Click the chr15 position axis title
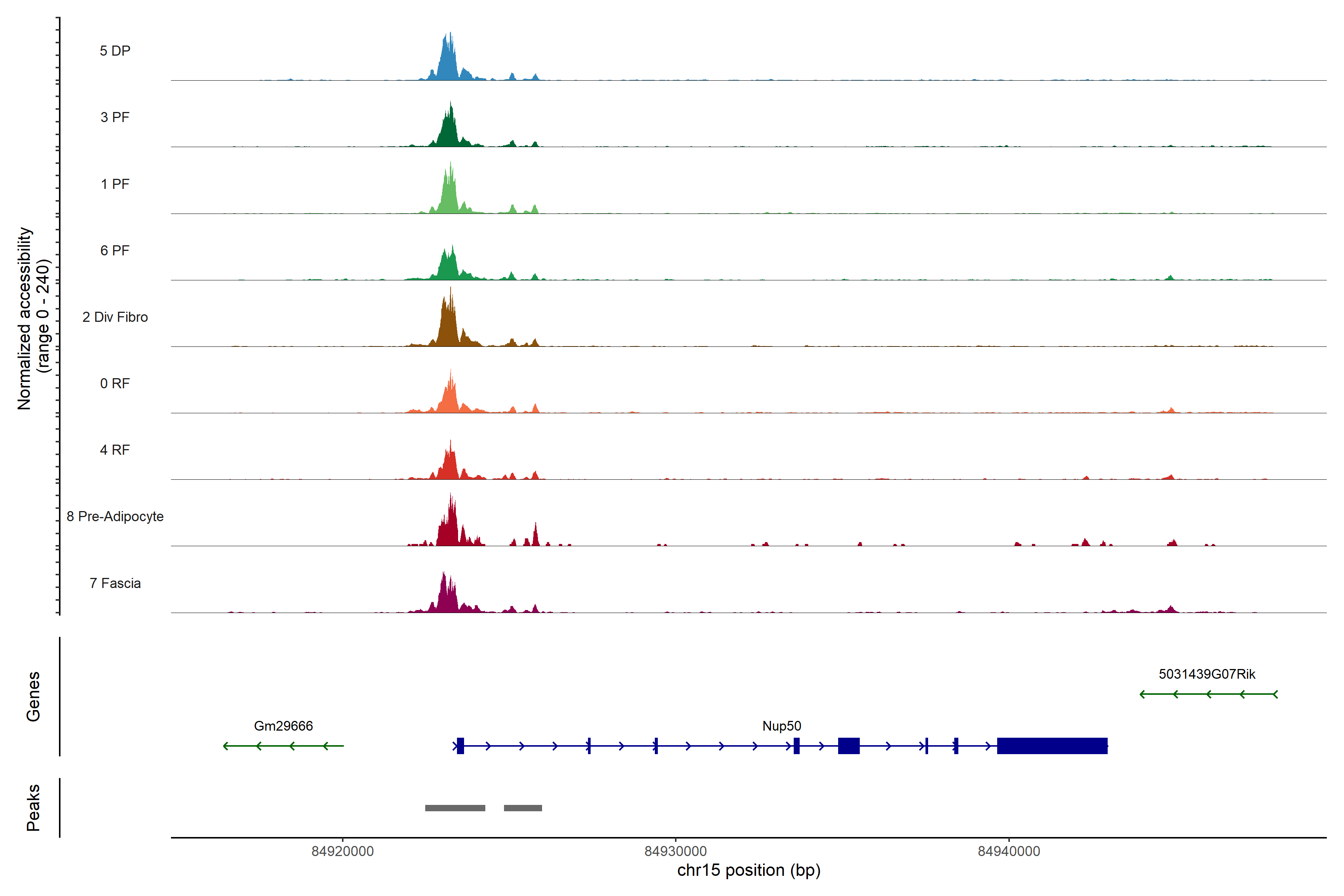The image size is (1344, 896). click(x=749, y=870)
